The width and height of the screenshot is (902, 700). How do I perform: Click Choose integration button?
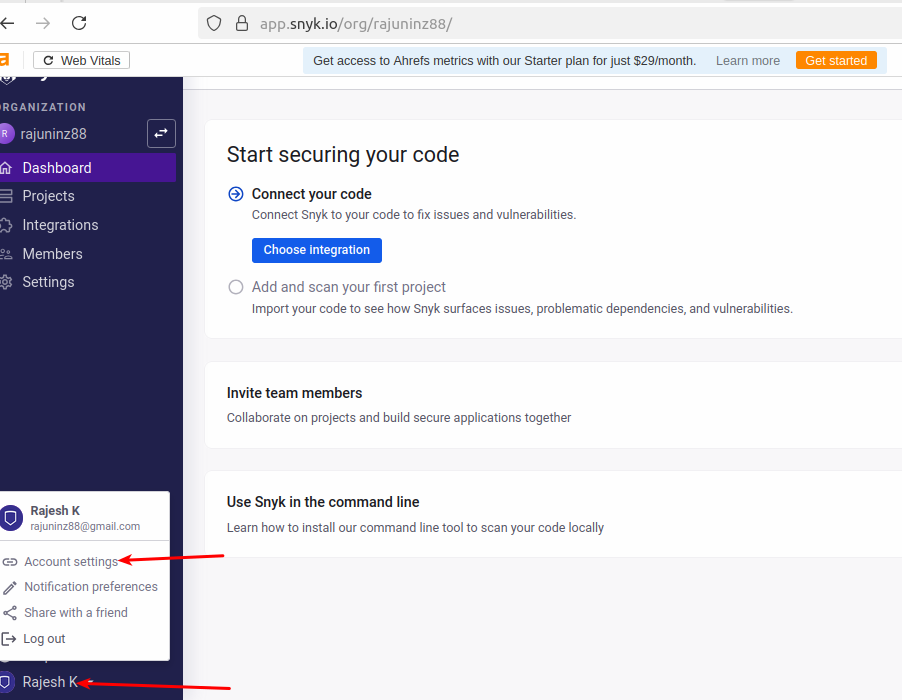[316, 250]
